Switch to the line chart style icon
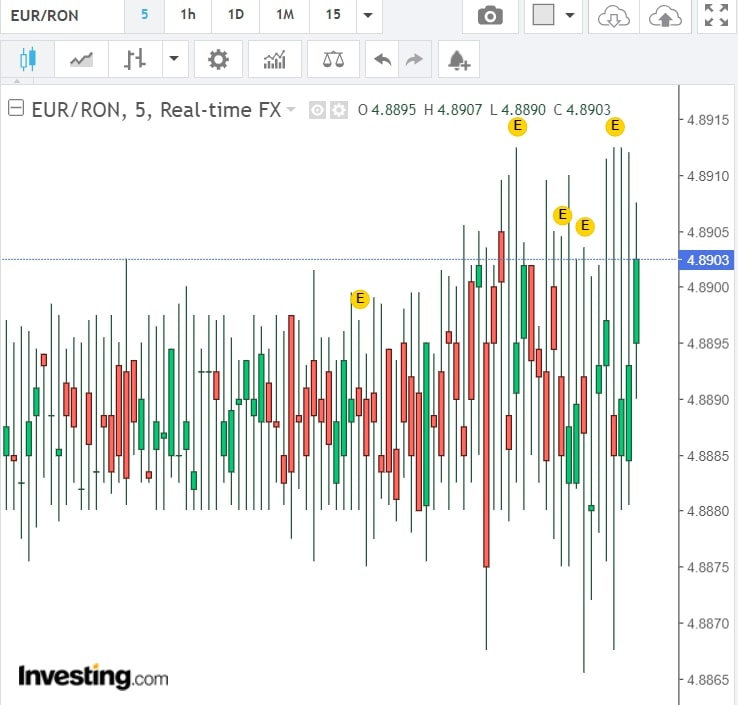Screen dimensions: 738x705 [x=81, y=60]
